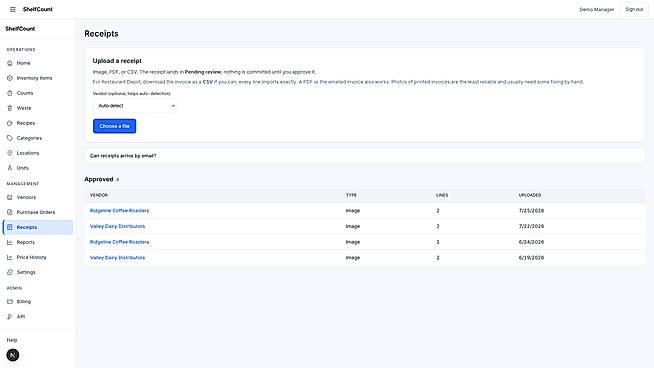
Task: Click ShelfCount logo in top bar
Action: [38, 9]
